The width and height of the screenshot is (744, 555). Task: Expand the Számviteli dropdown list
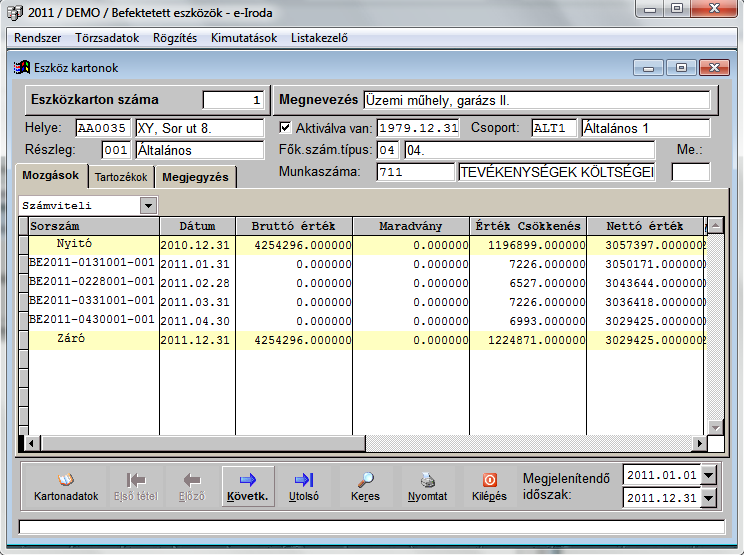pyautogui.click(x=149, y=205)
